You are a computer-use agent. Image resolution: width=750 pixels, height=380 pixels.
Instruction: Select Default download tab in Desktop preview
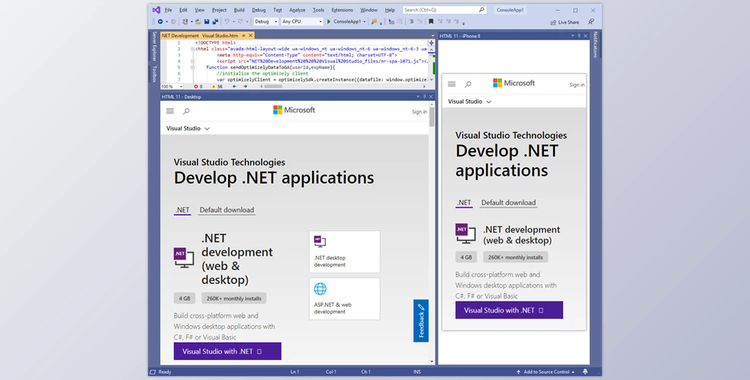[x=227, y=210]
